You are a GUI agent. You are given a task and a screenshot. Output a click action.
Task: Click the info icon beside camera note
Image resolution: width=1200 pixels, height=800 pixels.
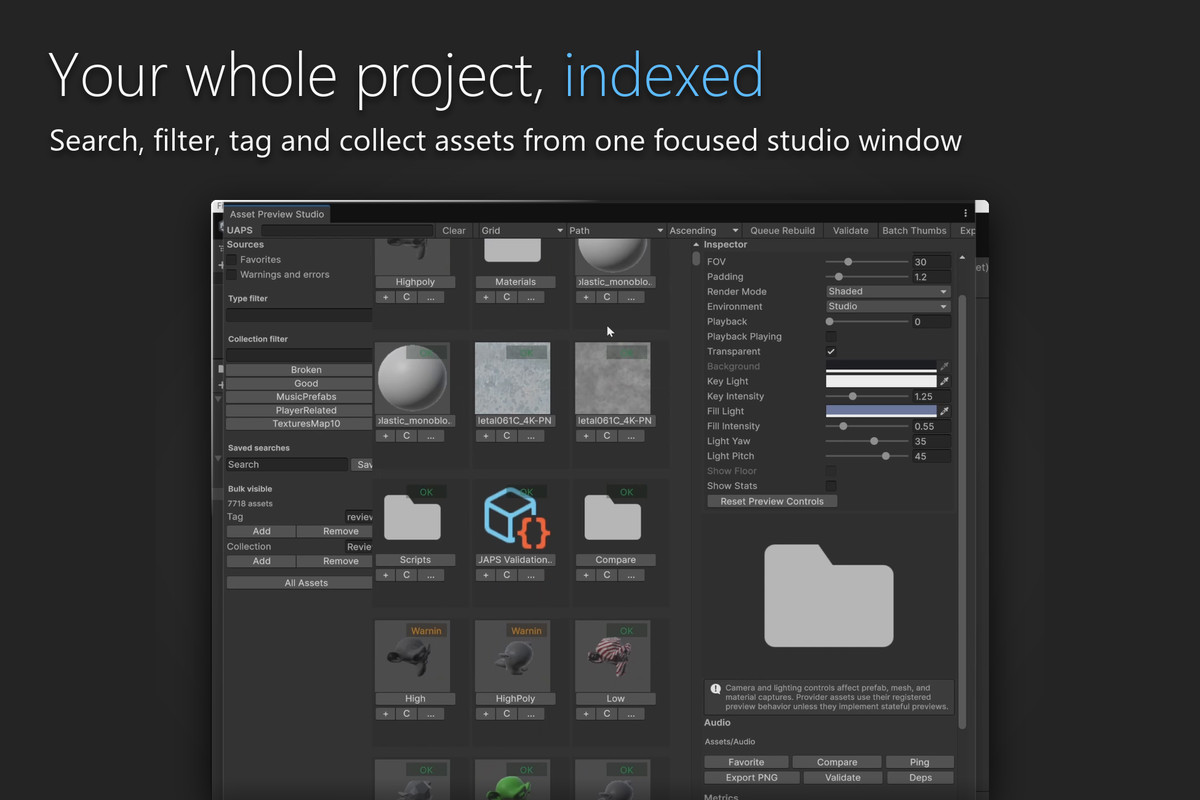(x=716, y=689)
